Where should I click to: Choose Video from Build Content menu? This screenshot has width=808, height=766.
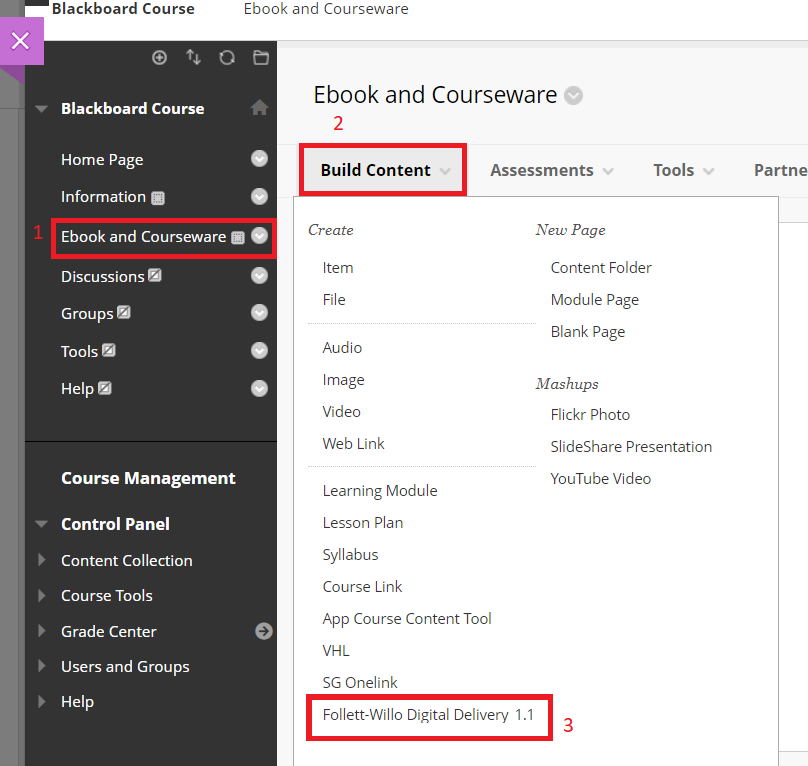coord(341,412)
